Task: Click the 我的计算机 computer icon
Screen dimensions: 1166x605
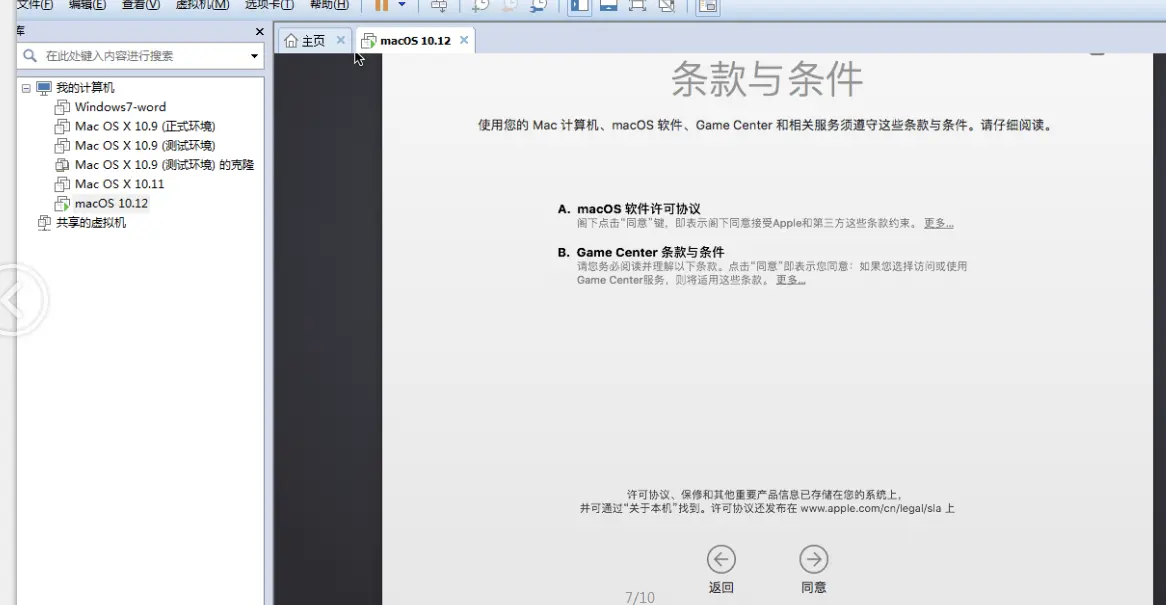Action: point(44,88)
